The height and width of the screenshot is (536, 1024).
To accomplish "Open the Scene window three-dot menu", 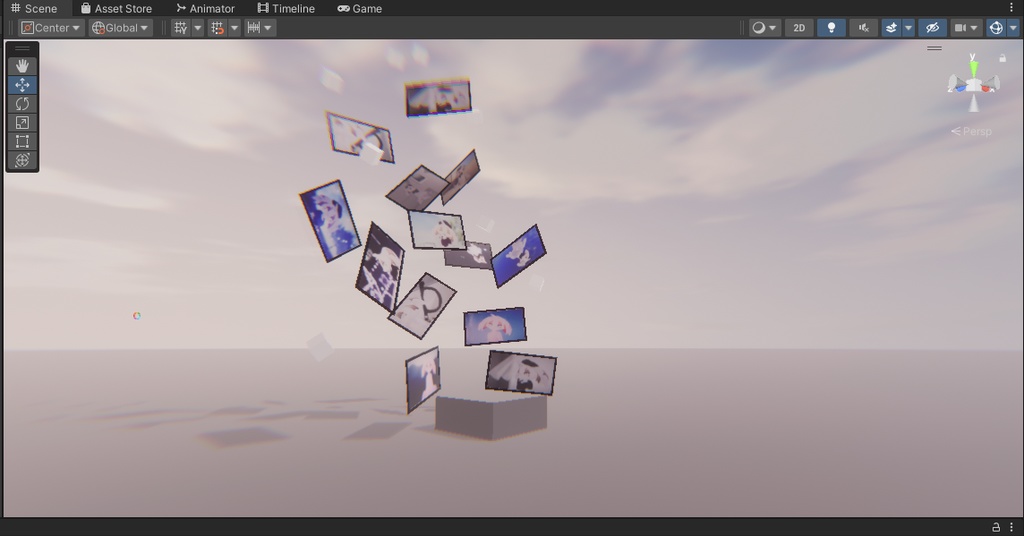I will [1012, 8].
